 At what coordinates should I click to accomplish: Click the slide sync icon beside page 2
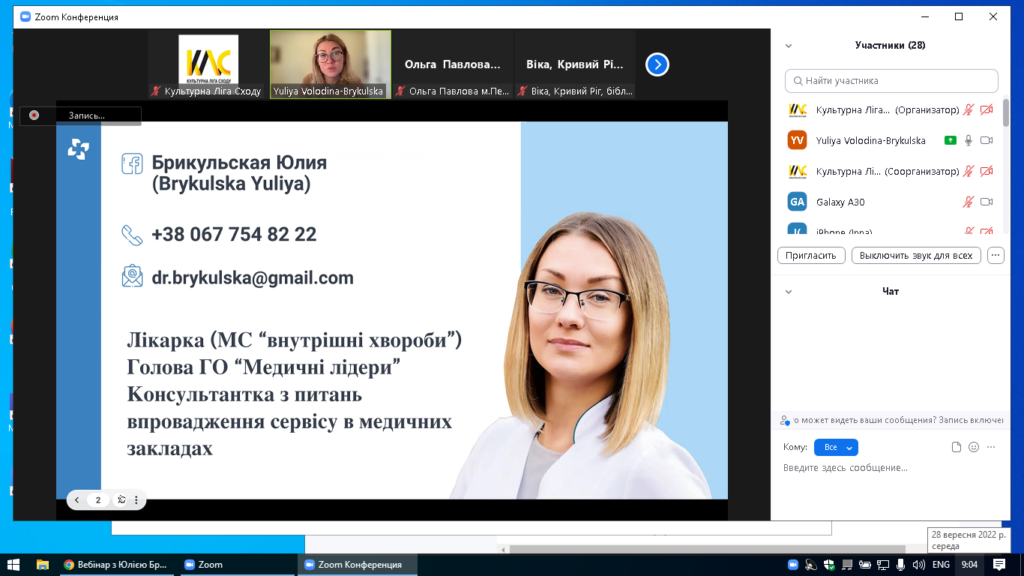(121, 500)
